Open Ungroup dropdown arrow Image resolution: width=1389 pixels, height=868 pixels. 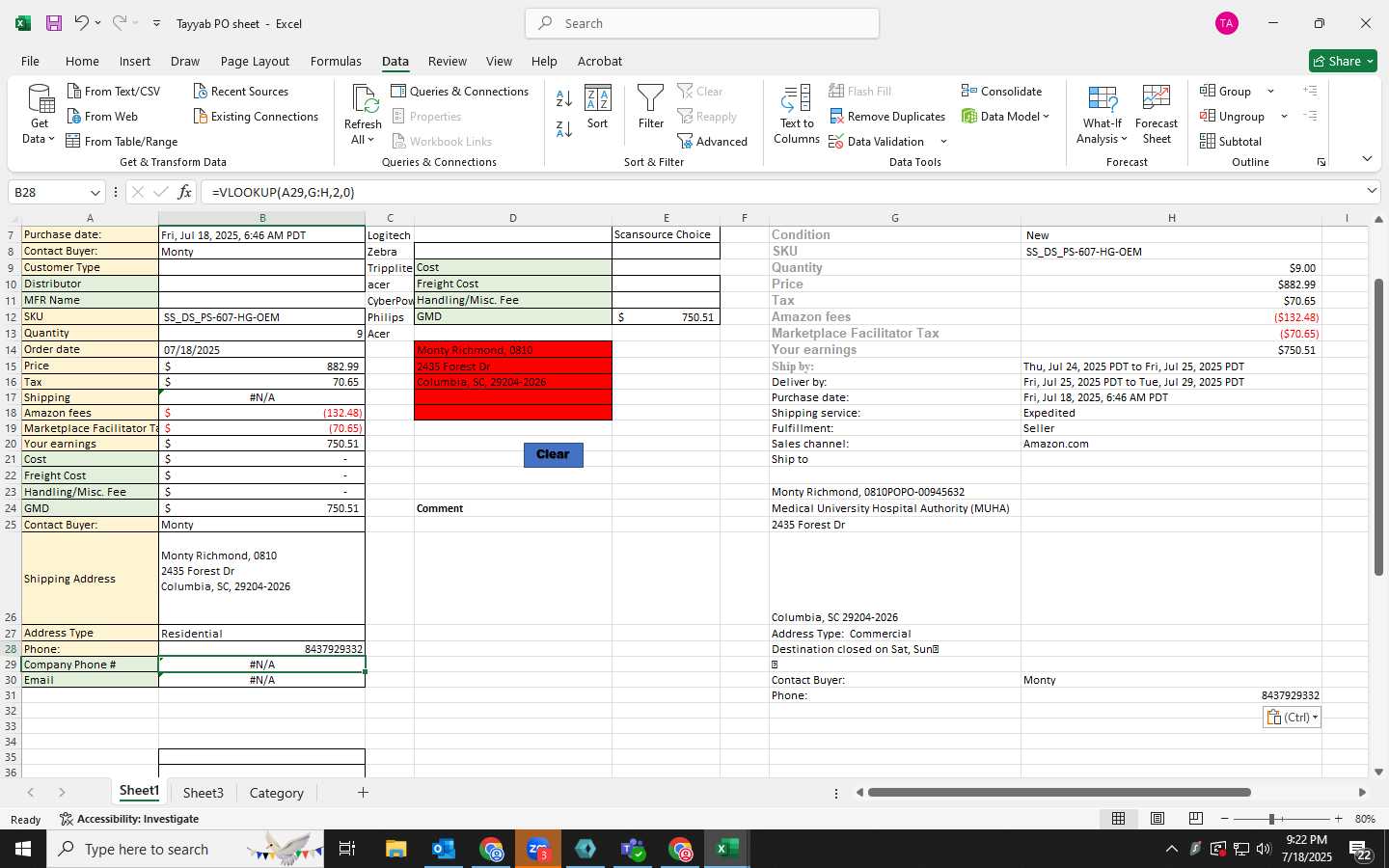(x=1284, y=117)
